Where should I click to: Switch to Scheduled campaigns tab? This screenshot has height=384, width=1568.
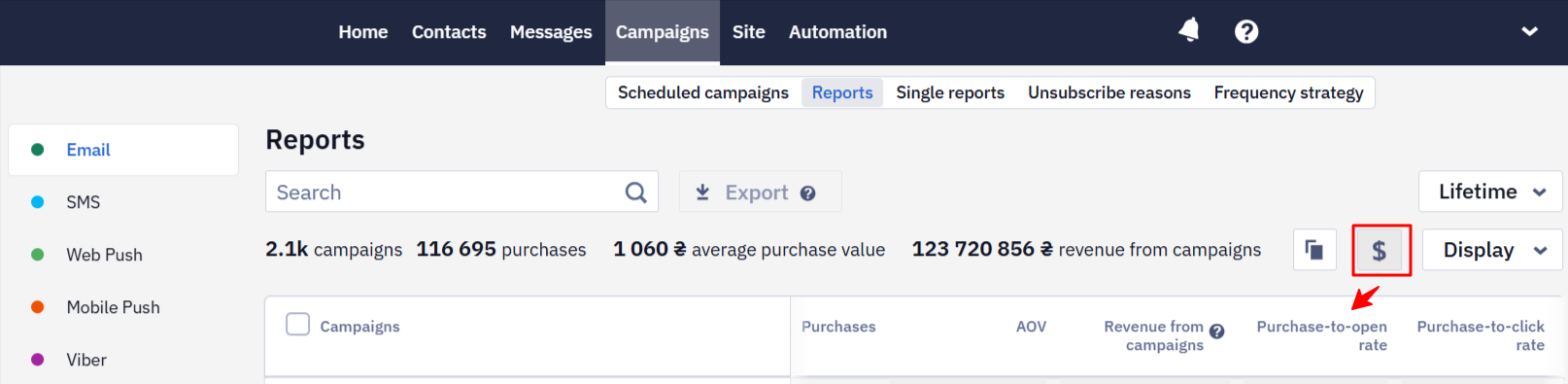coord(703,92)
